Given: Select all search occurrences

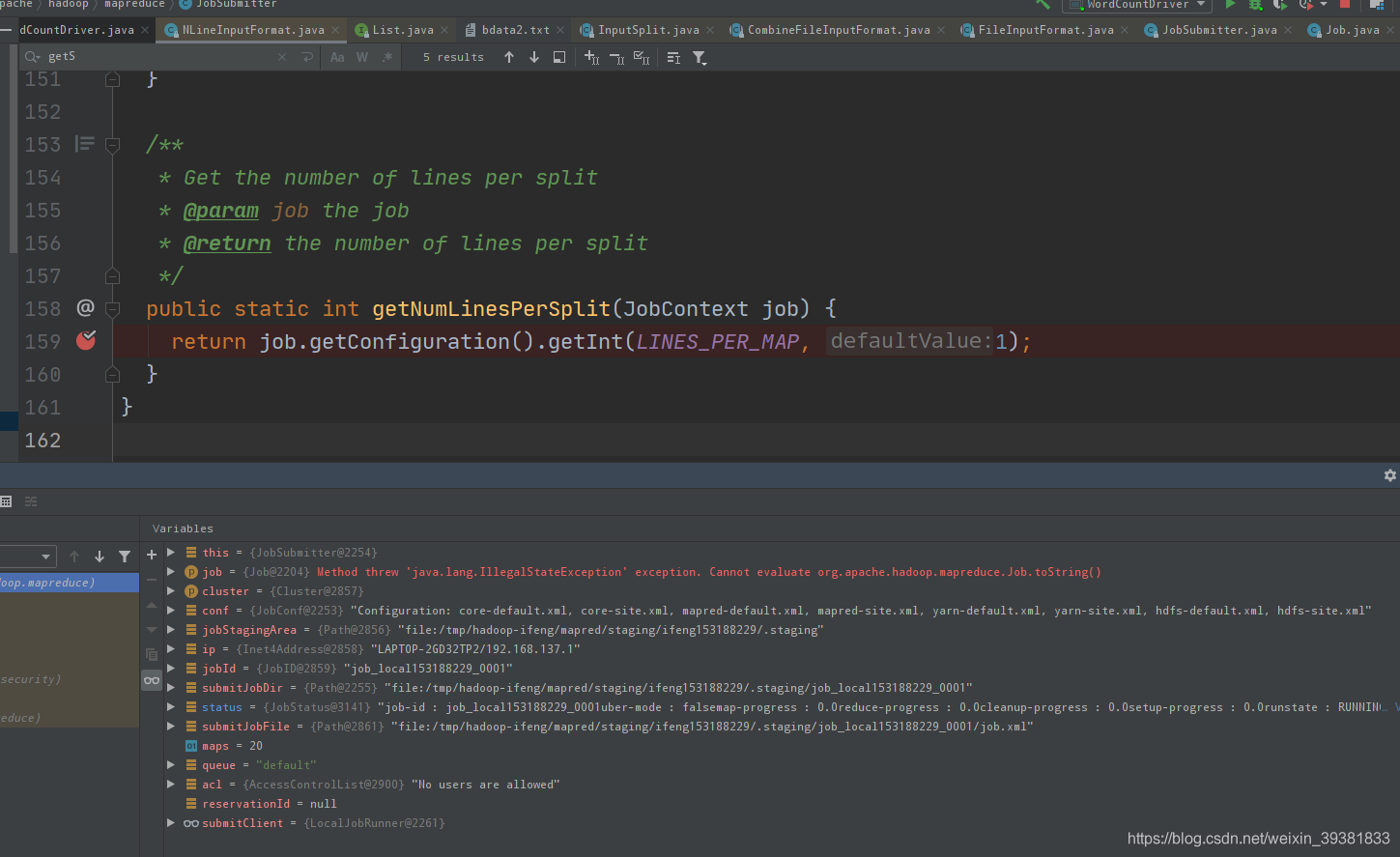Looking at the screenshot, I should pos(642,58).
